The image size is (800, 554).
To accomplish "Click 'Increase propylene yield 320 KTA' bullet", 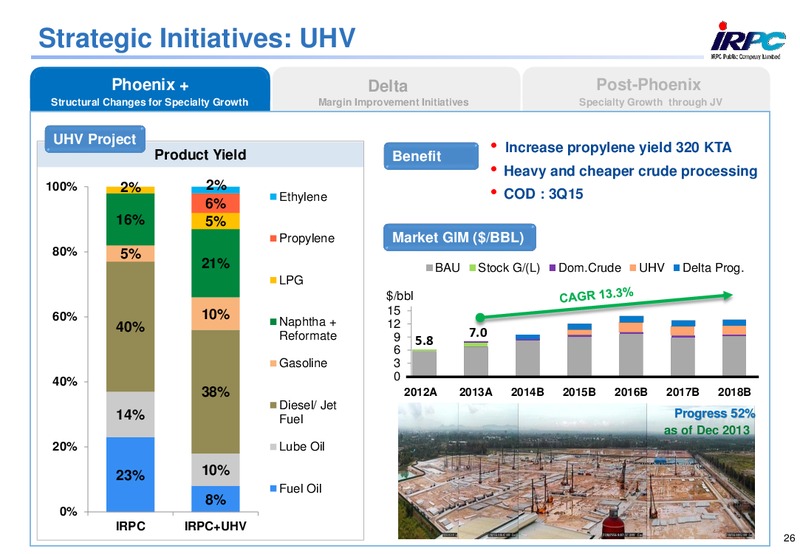I will [x=618, y=147].
